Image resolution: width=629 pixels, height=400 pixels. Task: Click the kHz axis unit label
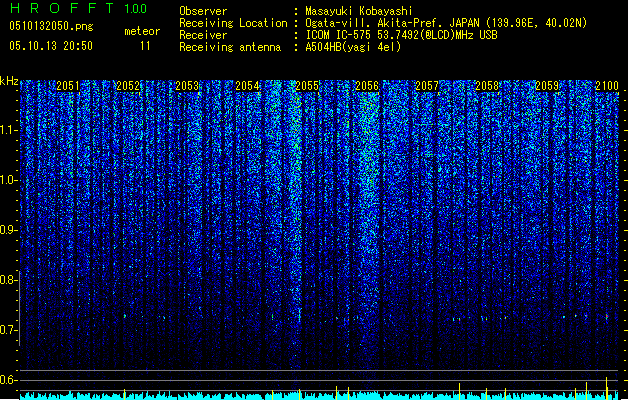(9, 81)
